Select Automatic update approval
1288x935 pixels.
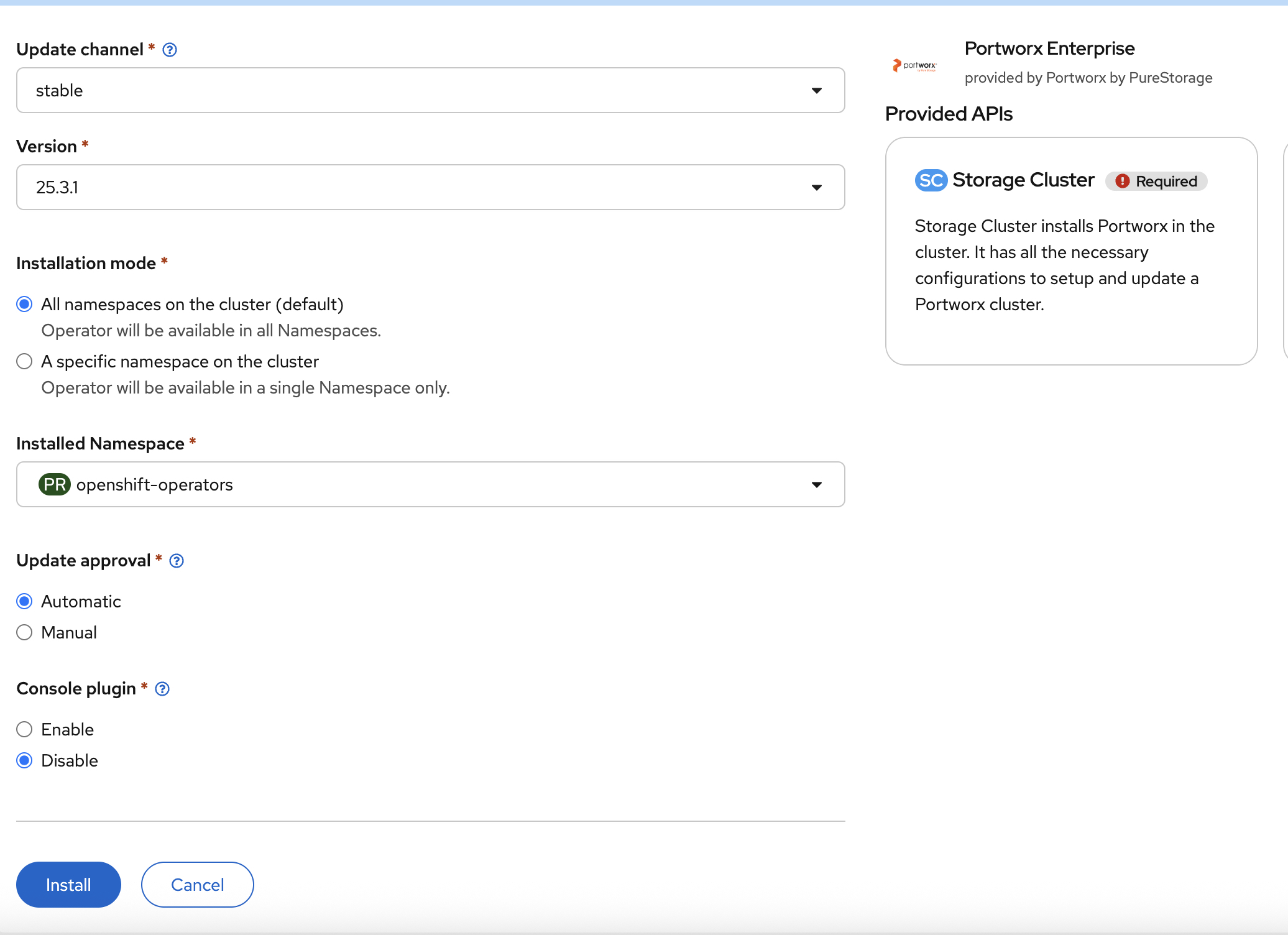[24, 601]
